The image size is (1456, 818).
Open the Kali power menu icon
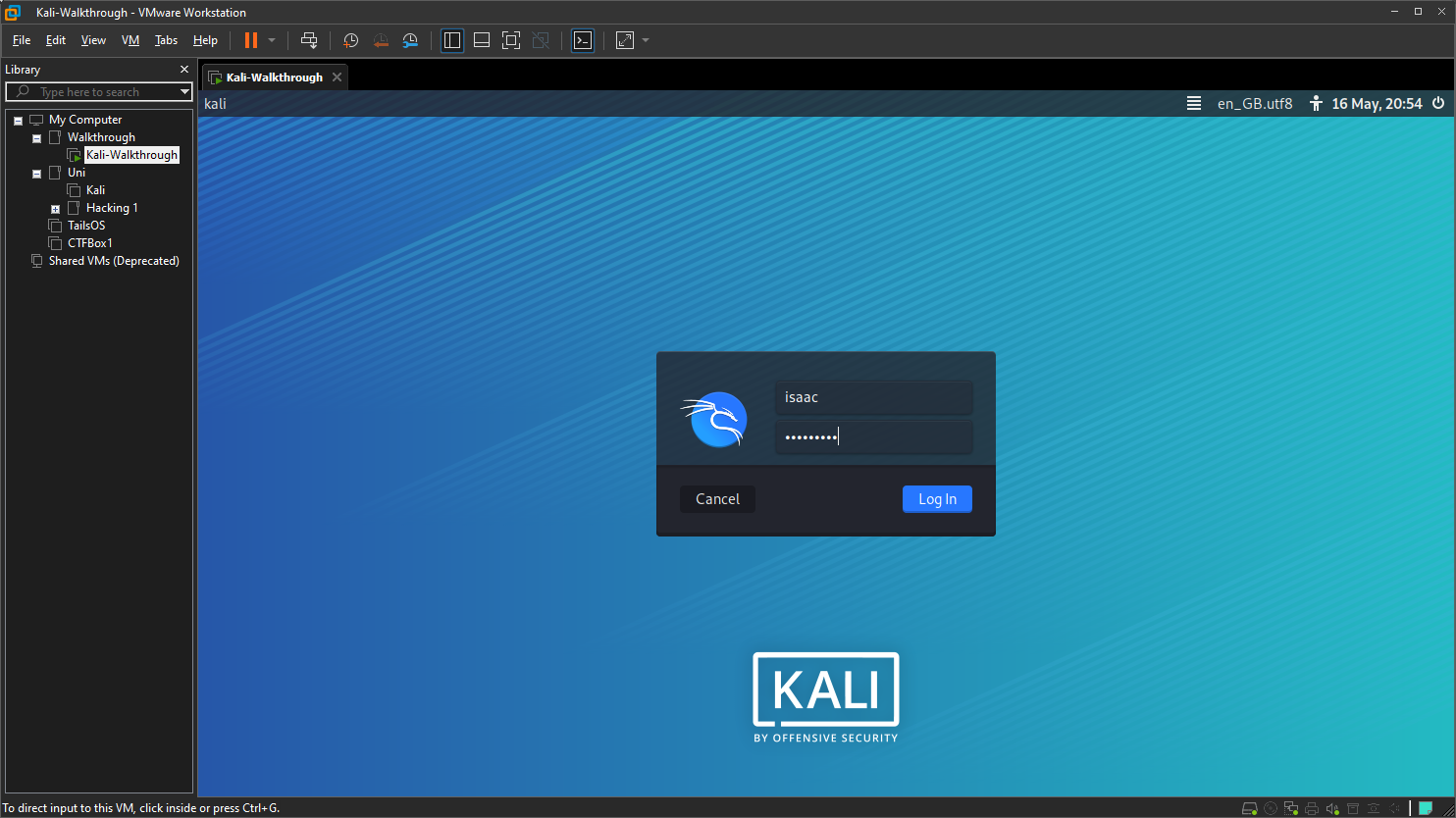tap(1438, 103)
